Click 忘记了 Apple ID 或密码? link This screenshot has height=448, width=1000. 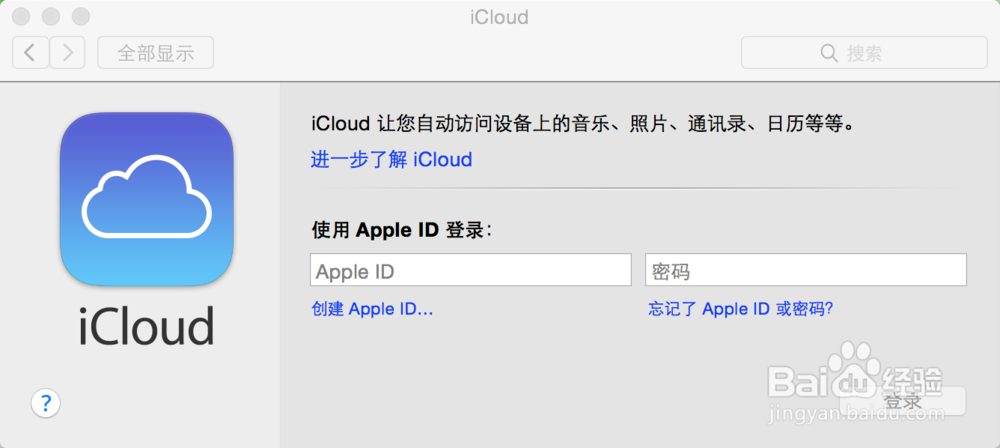pyautogui.click(x=740, y=310)
